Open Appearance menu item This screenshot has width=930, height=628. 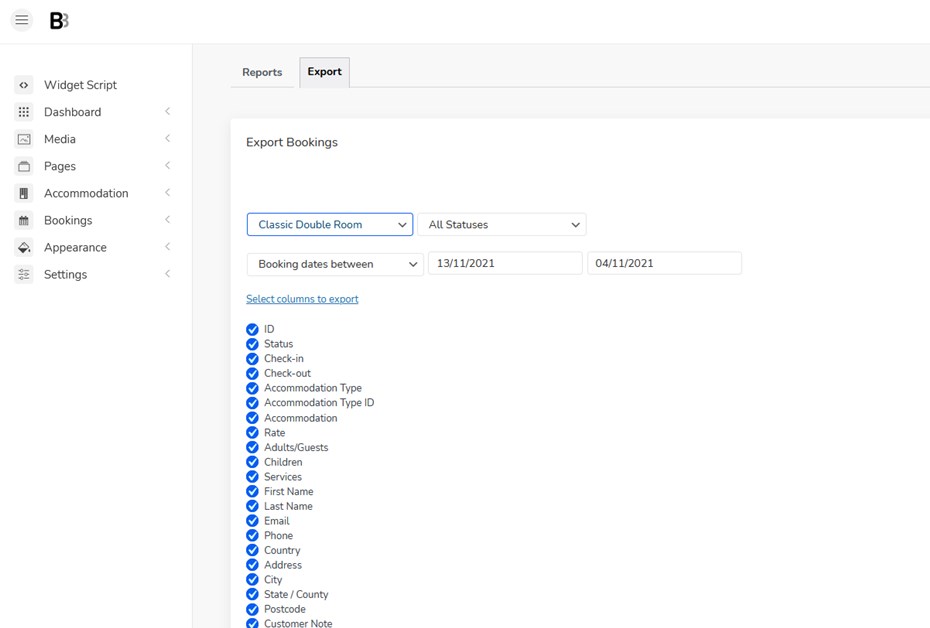pyautogui.click(x=75, y=247)
